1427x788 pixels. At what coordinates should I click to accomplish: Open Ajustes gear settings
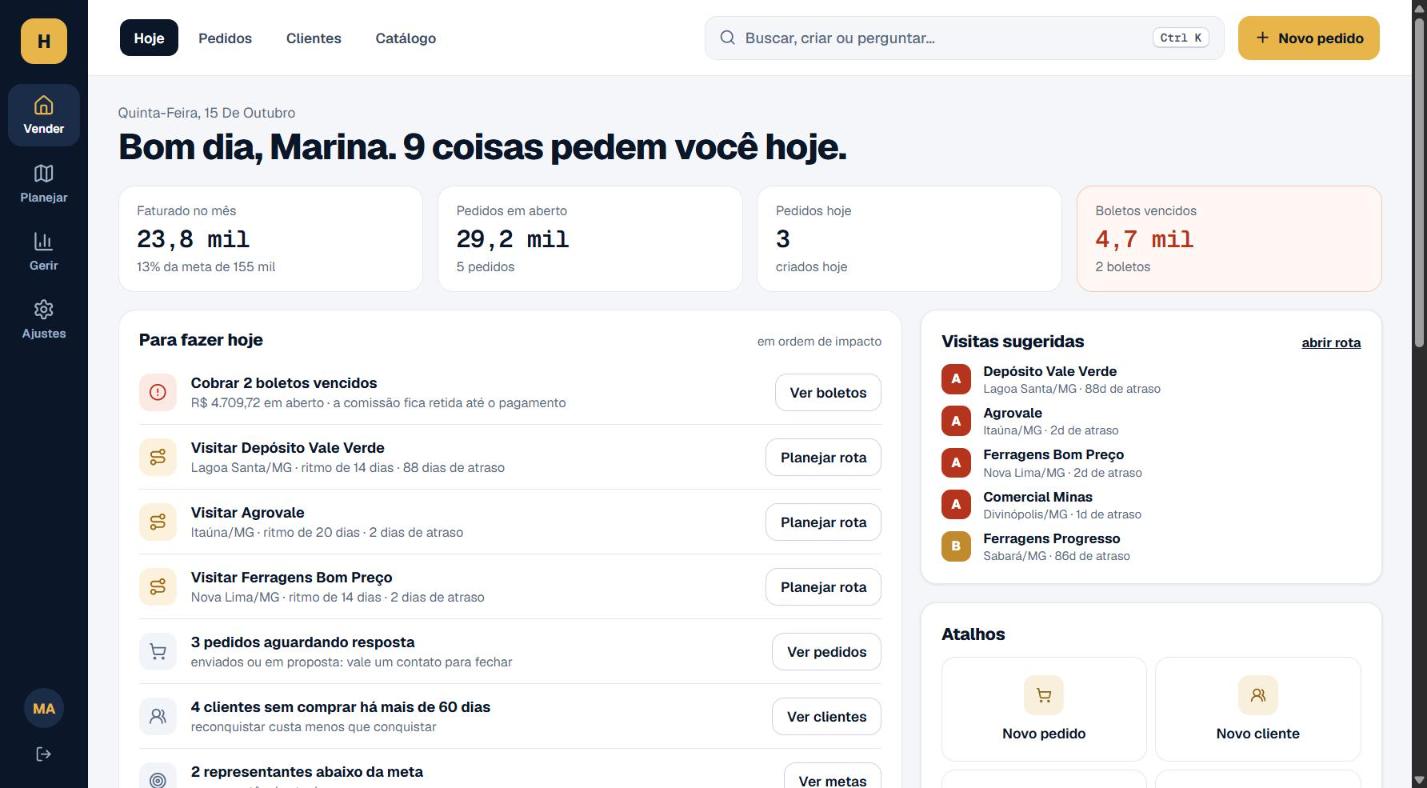click(44, 320)
